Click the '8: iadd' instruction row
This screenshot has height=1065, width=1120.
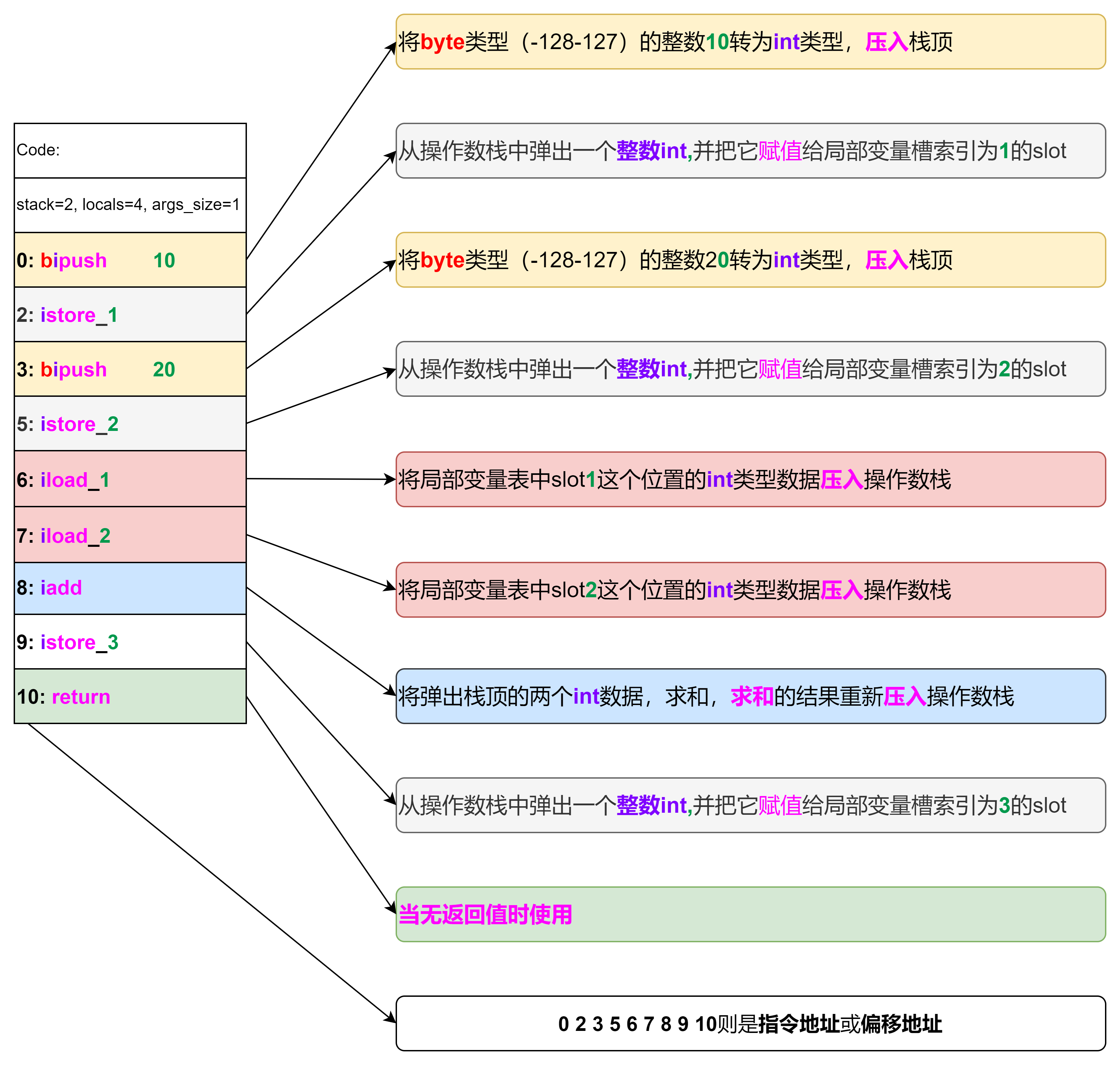click(130, 588)
